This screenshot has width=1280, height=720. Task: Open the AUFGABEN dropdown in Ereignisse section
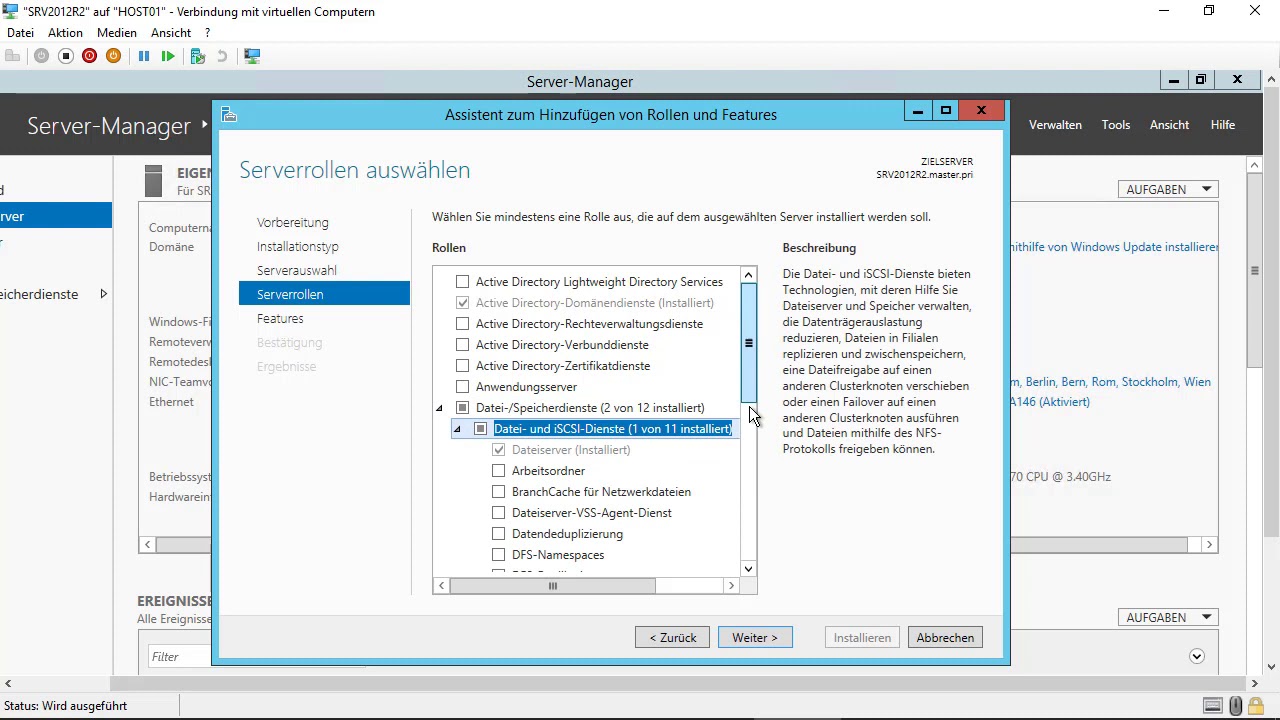tap(1168, 617)
